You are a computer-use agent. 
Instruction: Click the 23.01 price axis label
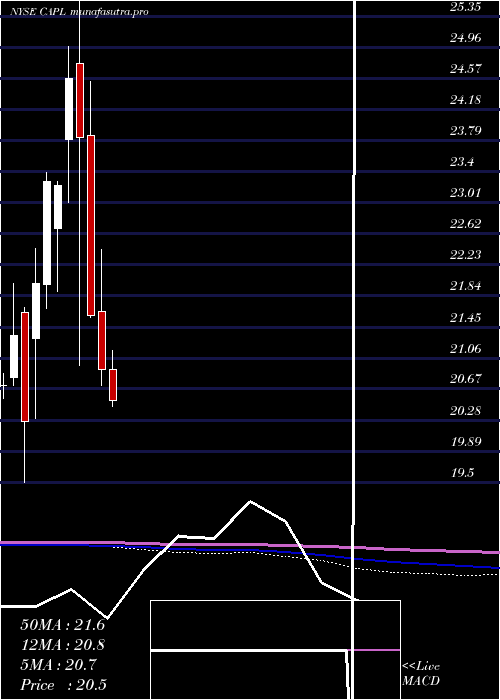[466, 193]
